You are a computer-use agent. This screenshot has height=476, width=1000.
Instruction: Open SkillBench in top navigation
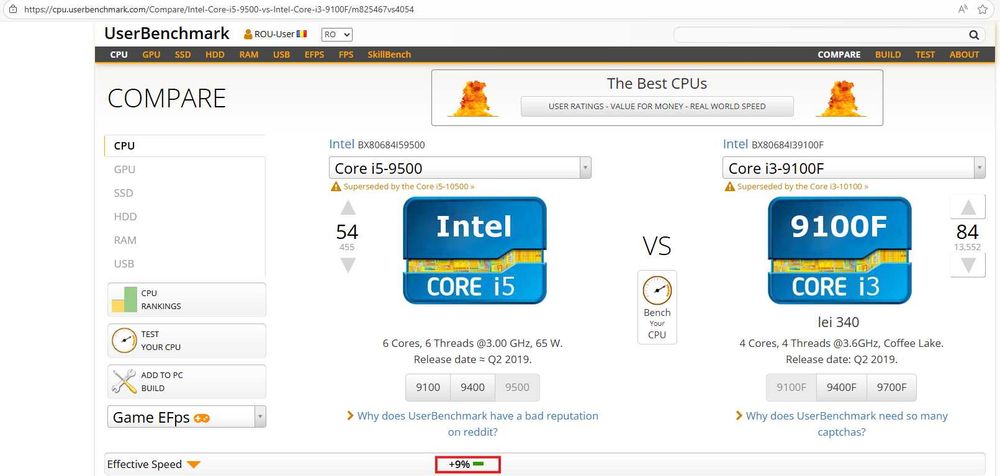point(389,55)
